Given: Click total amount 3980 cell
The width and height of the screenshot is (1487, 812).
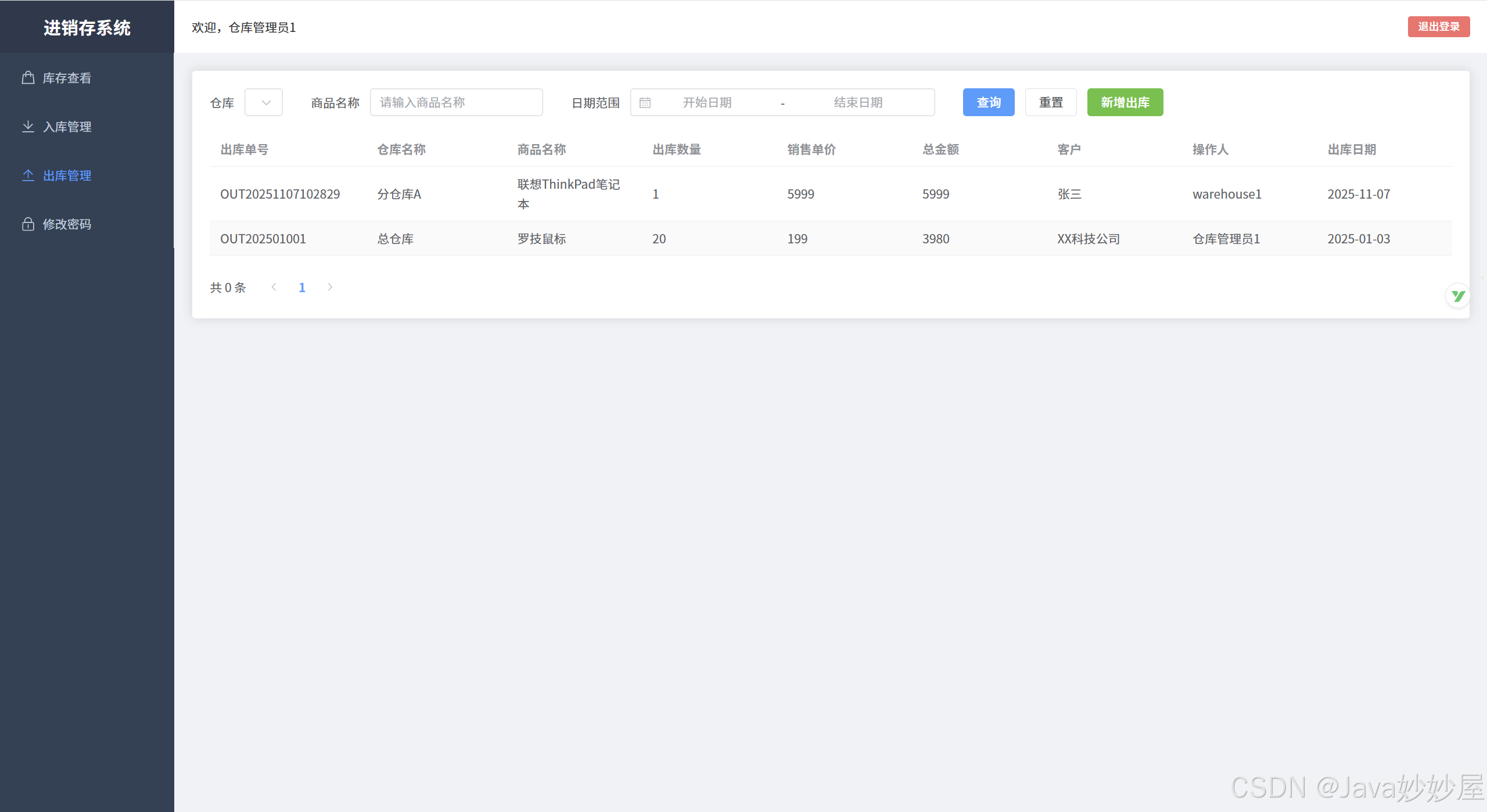Looking at the screenshot, I should [936, 239].
